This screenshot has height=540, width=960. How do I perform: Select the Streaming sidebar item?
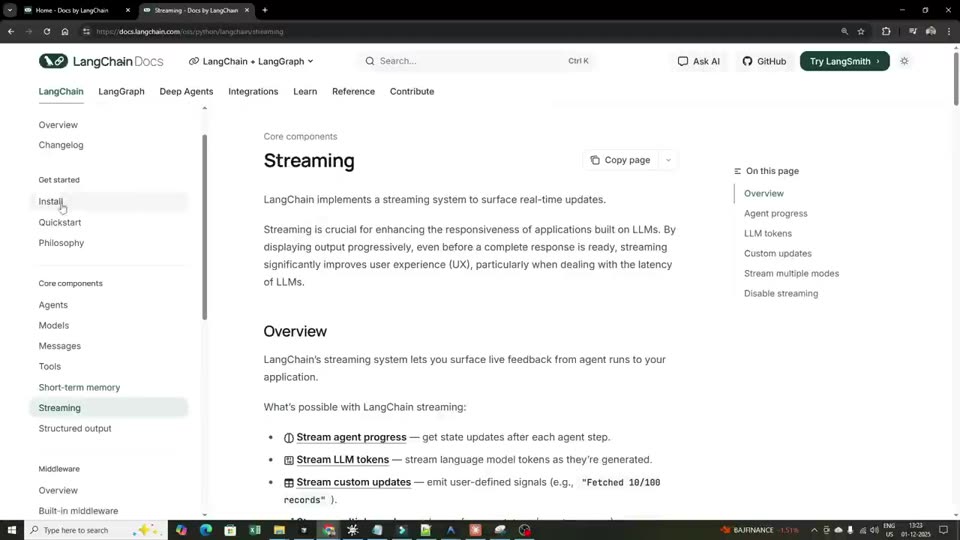click(108, 408)
